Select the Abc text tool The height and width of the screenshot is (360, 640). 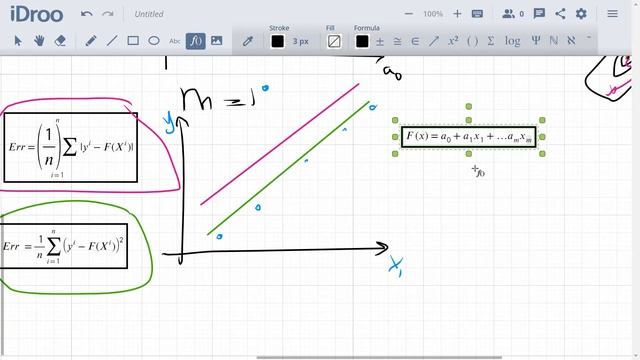coord(175,41)
